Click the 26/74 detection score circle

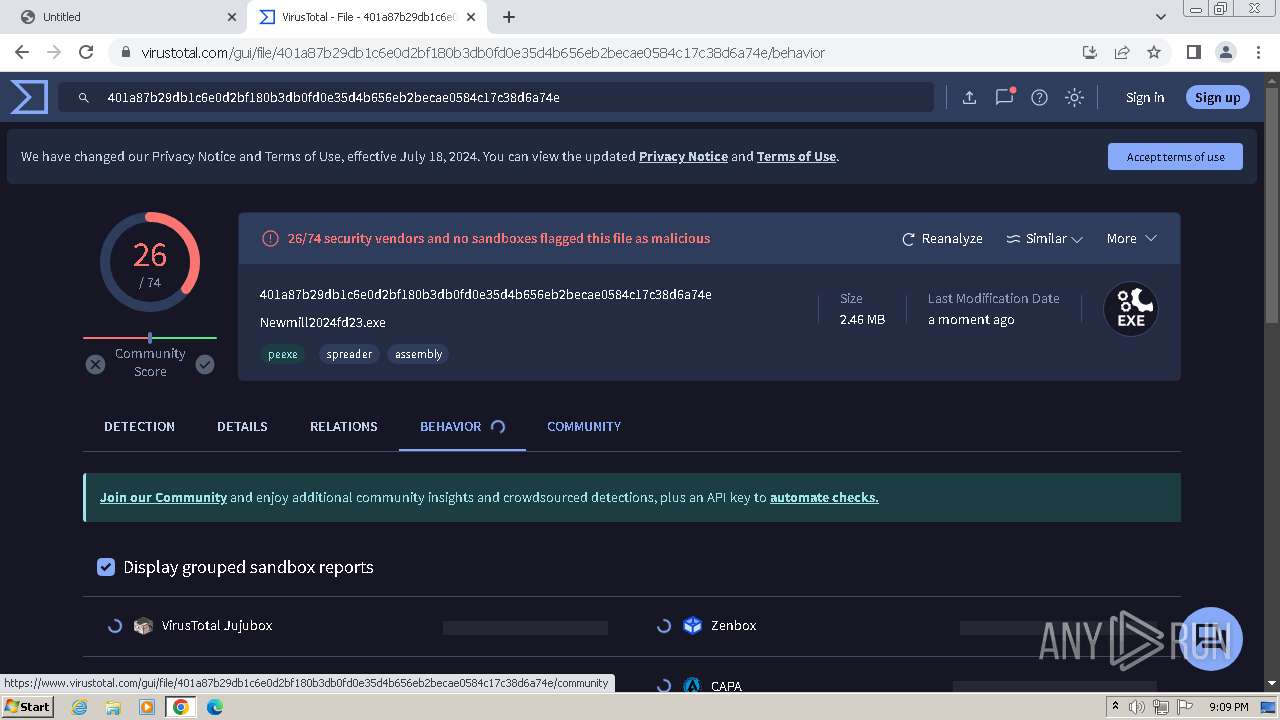[150, 262]
